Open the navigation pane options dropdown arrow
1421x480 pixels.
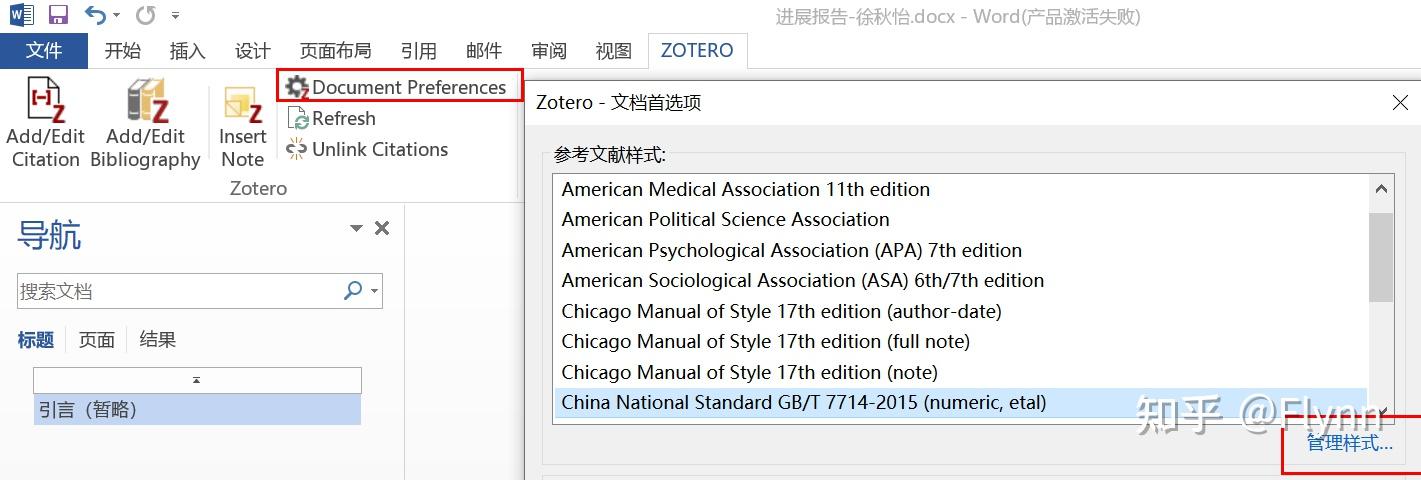click(356, 228)
